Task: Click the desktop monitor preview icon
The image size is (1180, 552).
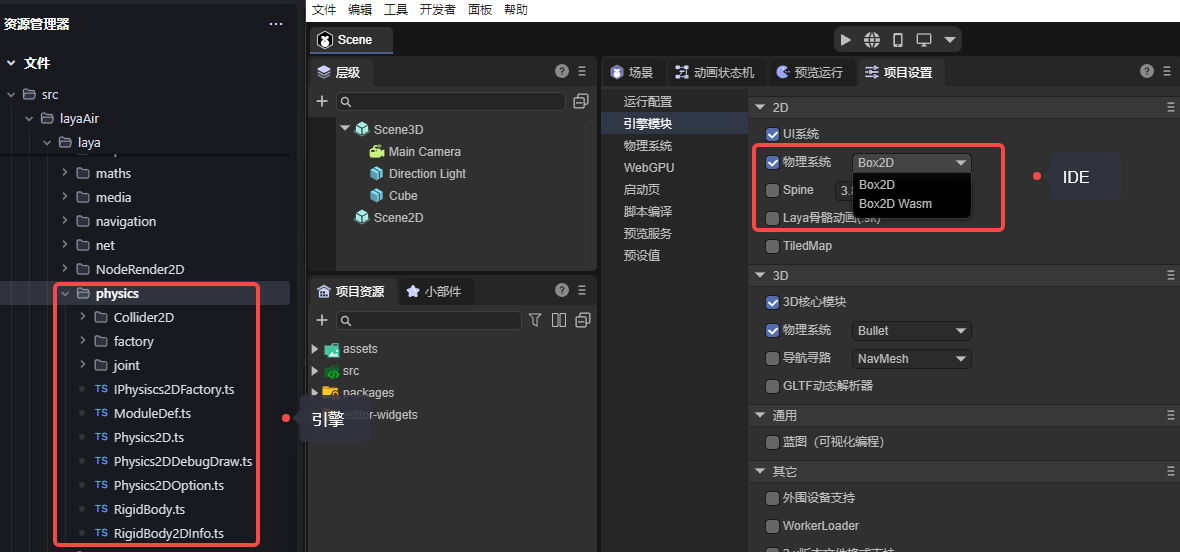Action: (924, 40)
